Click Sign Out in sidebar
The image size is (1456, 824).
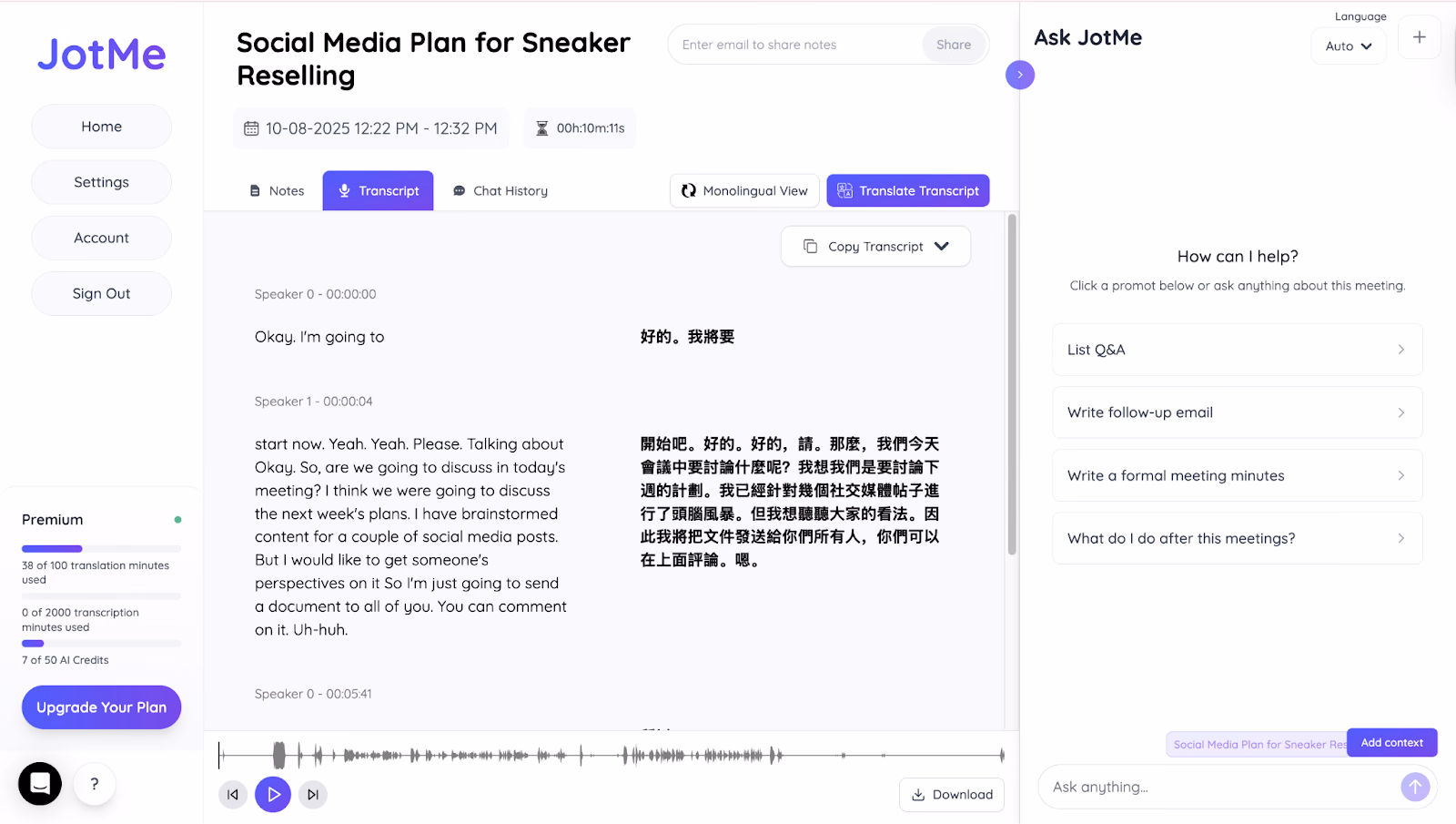(101, 293)
